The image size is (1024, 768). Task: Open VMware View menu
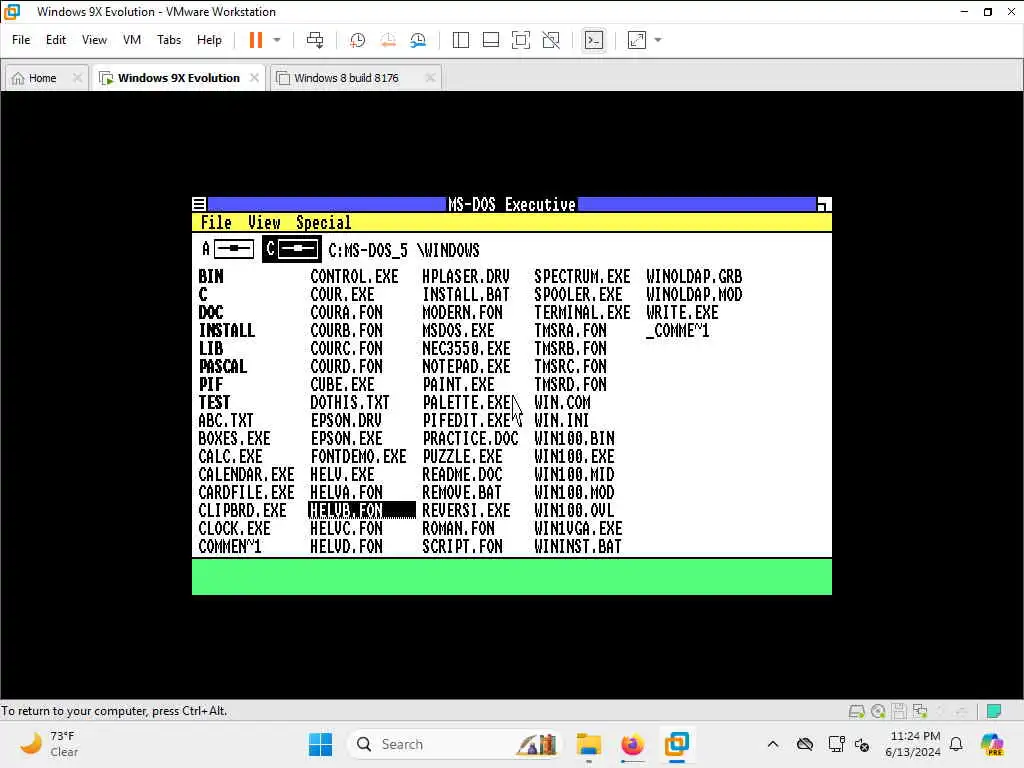point(94,40)
